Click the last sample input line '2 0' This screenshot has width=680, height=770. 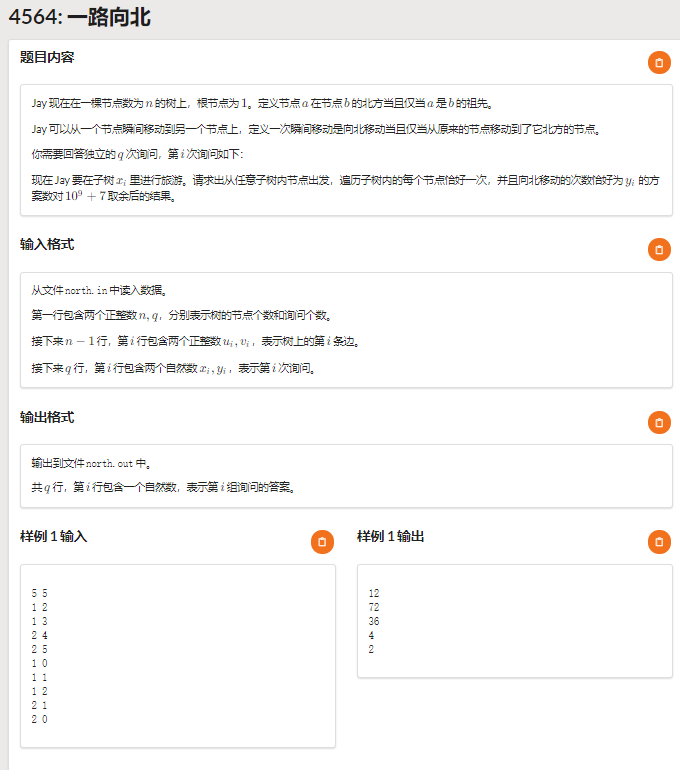(x=40, y=719)
